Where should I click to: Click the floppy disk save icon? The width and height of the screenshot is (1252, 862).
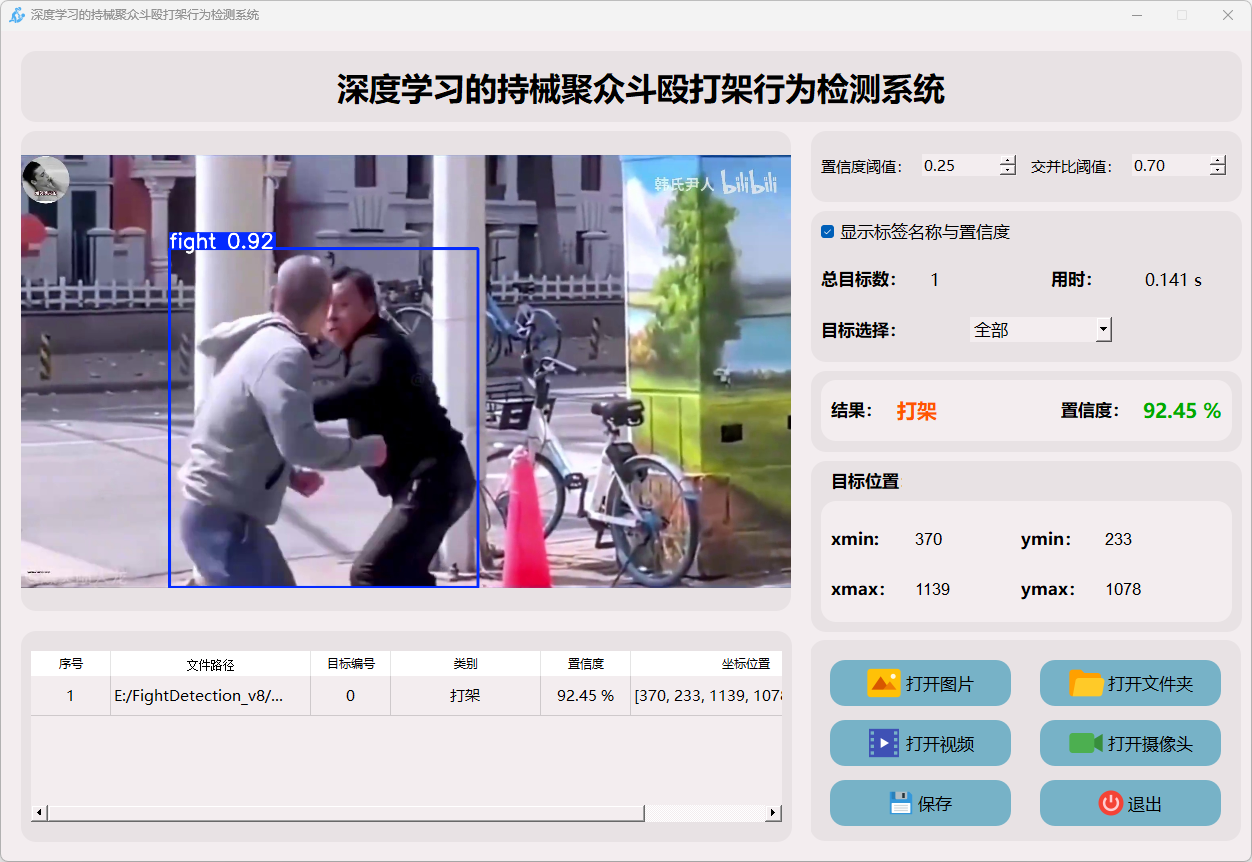click(x=900, y=803)
